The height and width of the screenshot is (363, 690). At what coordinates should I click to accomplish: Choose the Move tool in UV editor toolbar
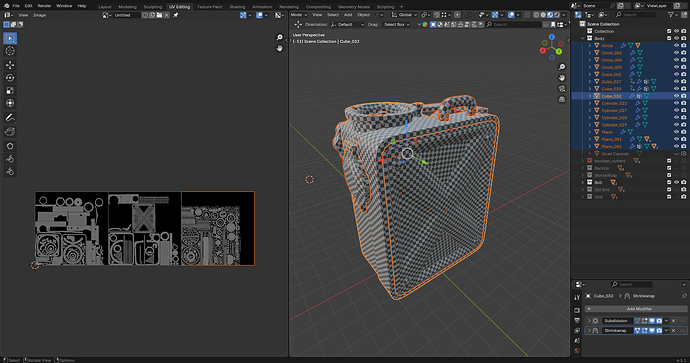point(10,65)
